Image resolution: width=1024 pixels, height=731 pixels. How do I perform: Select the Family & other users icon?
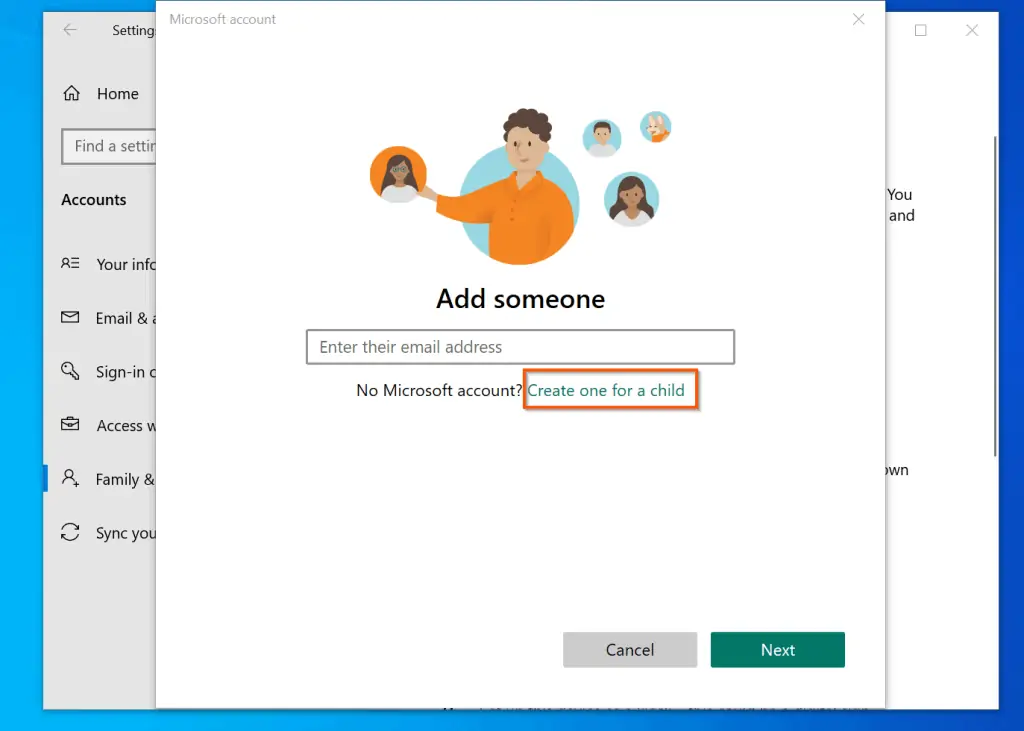pos(70,479)
